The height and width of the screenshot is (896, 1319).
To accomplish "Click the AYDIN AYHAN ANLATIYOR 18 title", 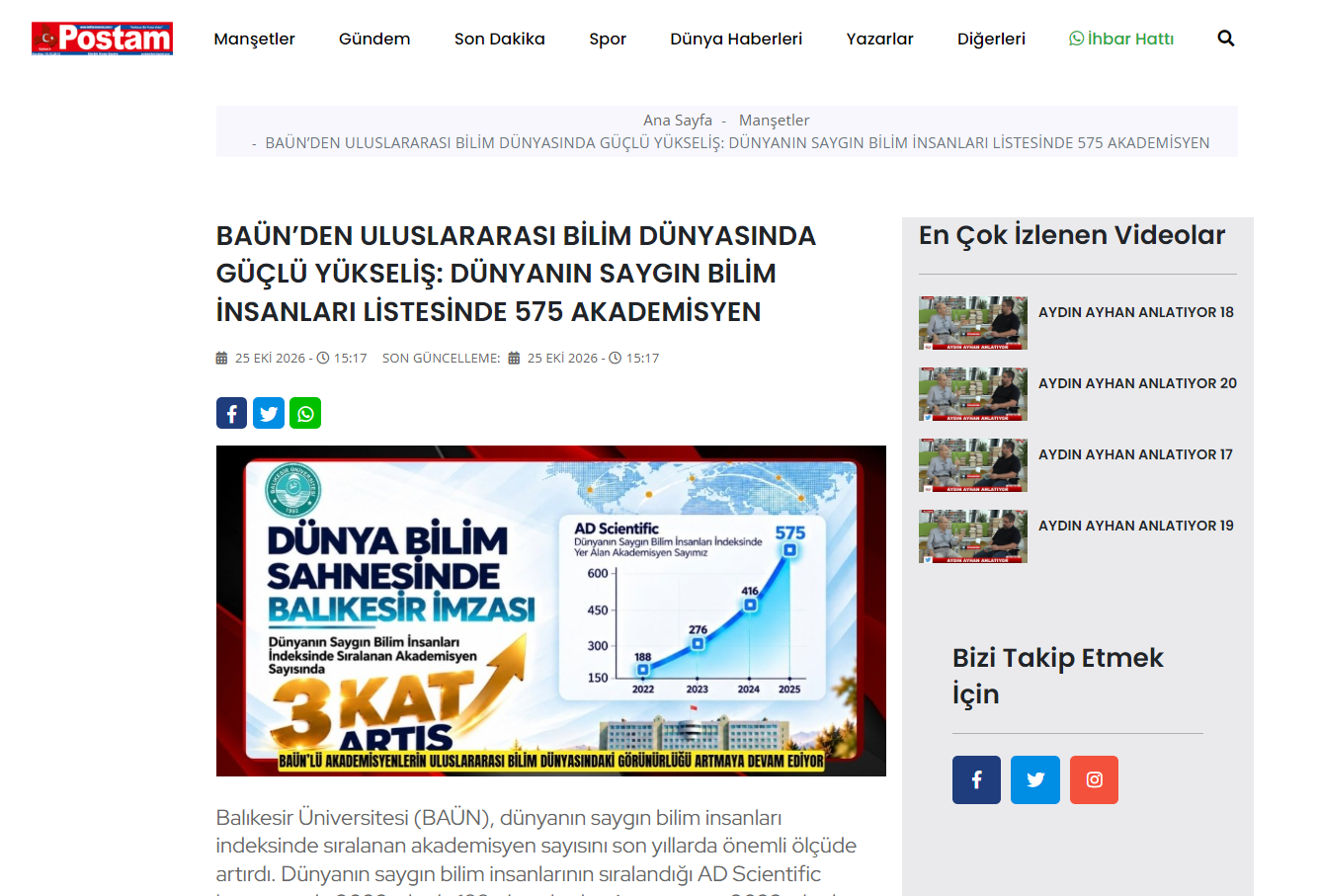I will (x=1136, y=312).
